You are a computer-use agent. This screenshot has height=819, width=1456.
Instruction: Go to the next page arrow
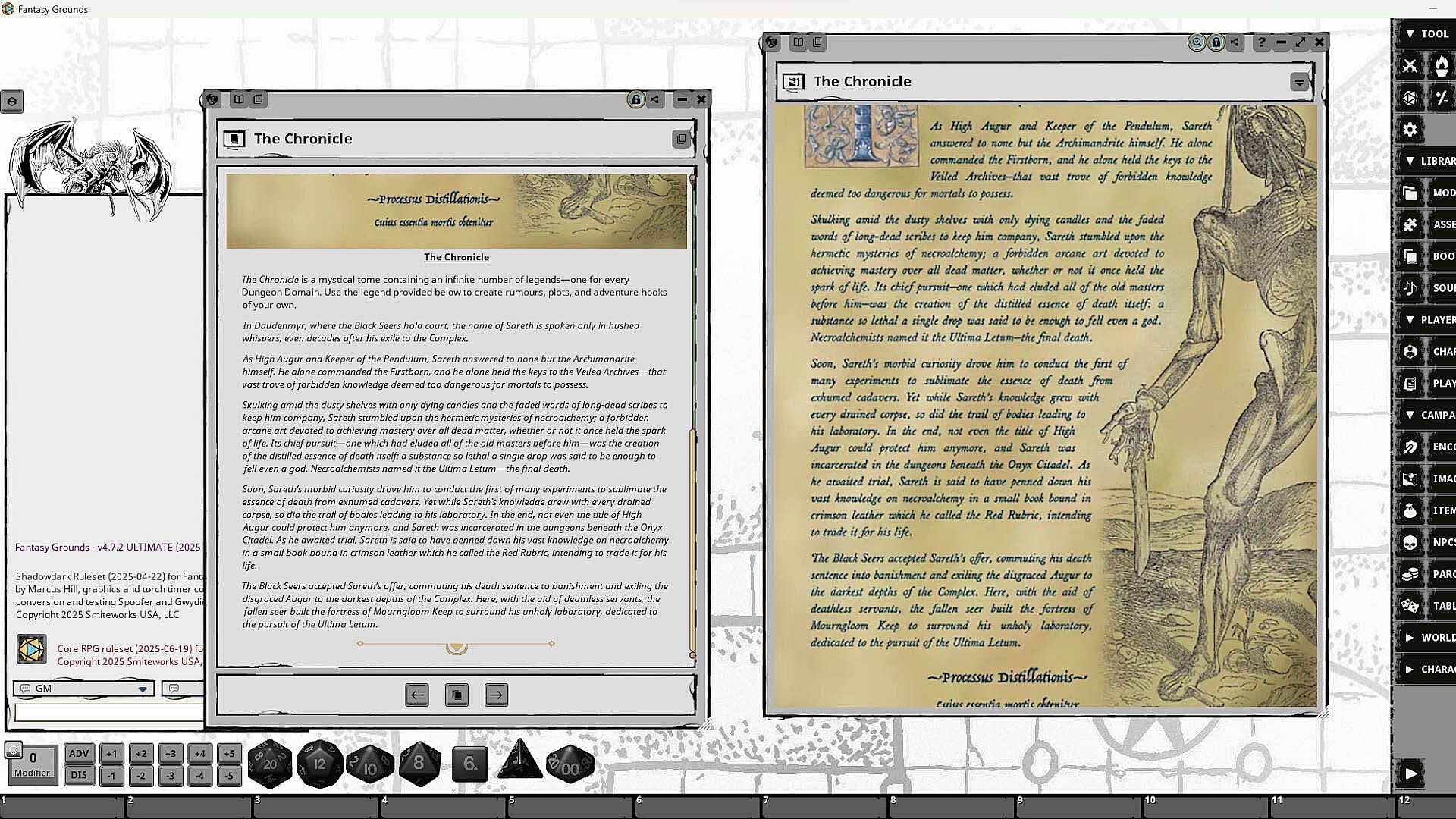coord(496,695)
